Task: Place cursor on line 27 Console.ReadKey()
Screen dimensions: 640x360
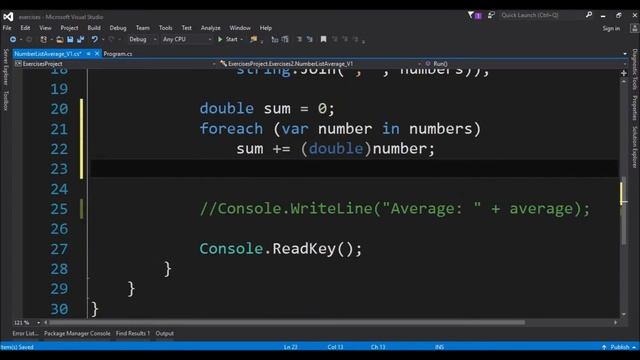Action: point(280,249)
